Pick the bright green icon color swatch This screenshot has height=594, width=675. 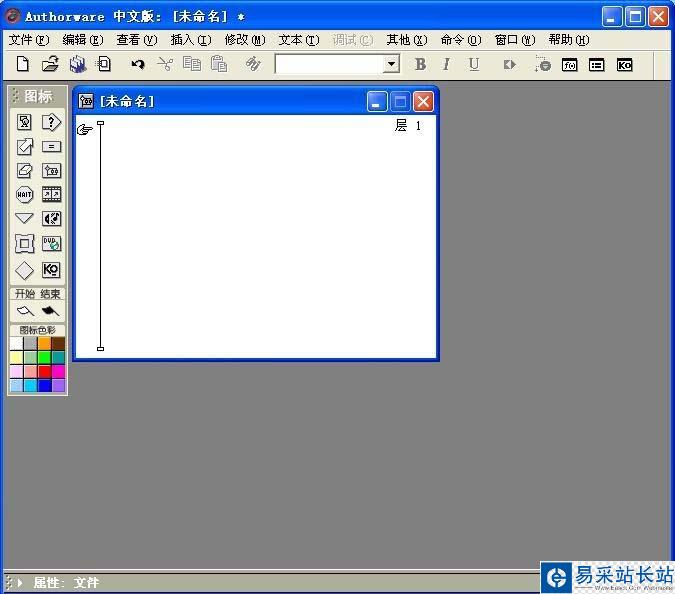tap(44, 357)
